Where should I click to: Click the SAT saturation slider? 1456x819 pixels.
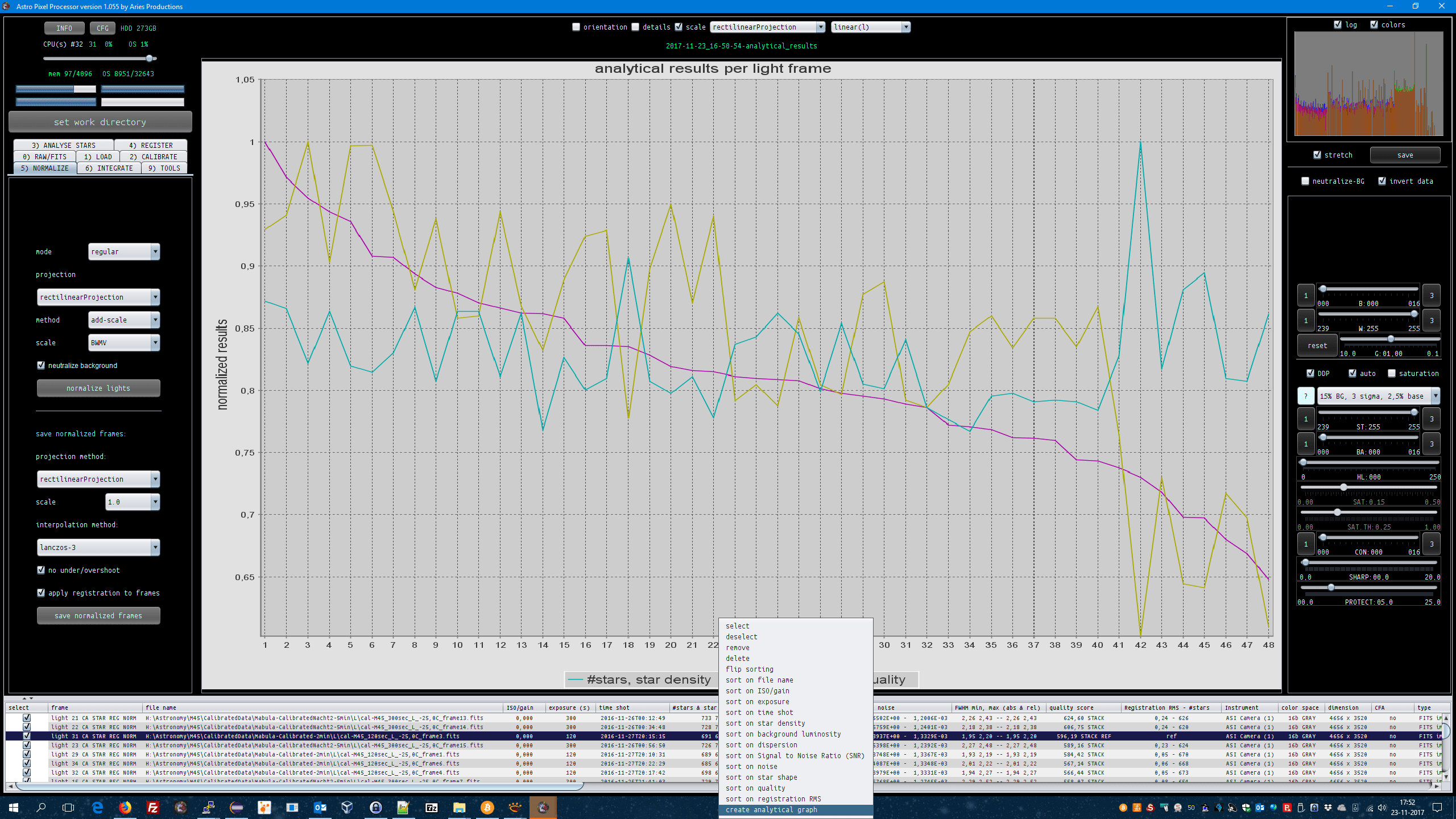point(1343,487)
